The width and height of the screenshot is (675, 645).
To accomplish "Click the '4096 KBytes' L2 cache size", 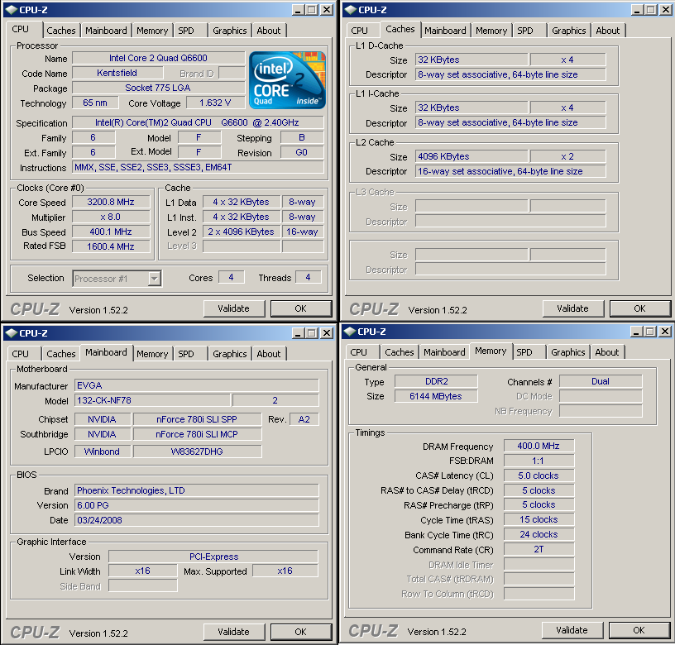I will (x=471, y=156).
